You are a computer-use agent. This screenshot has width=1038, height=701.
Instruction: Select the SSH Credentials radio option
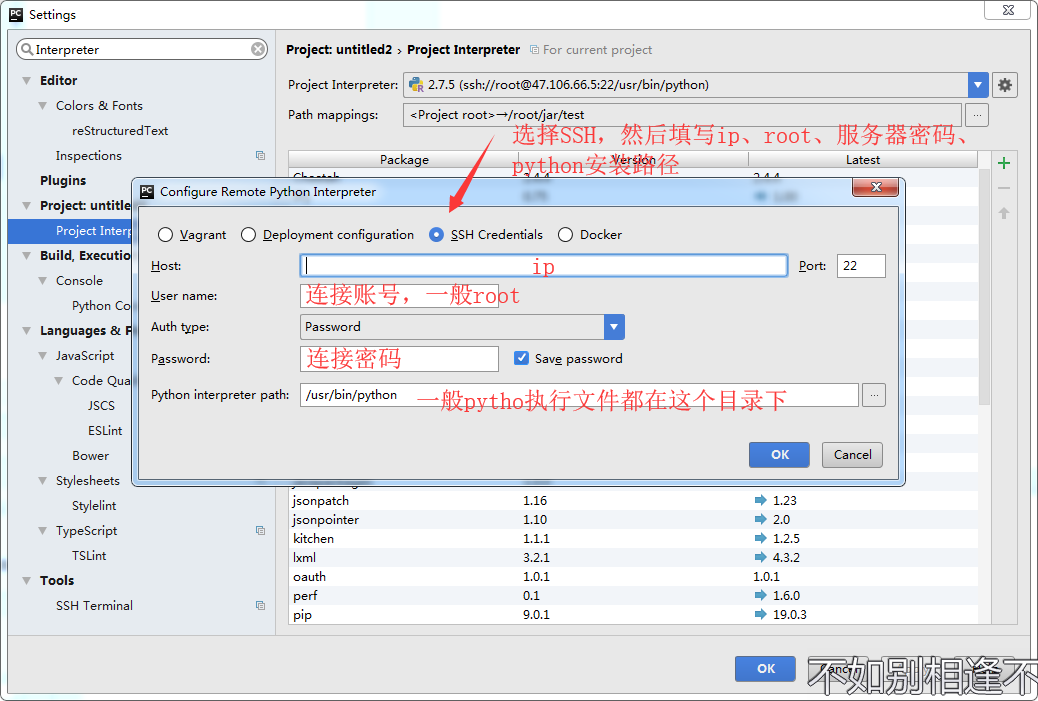pyautogui.click(x=436, y=234)
